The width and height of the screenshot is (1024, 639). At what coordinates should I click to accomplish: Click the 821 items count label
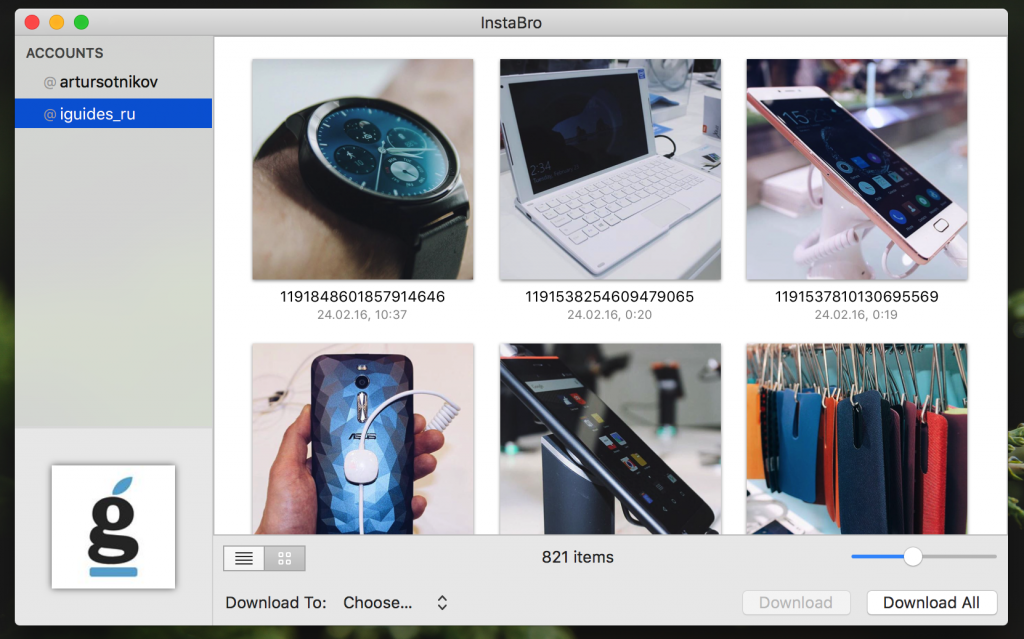coord(577,557)
